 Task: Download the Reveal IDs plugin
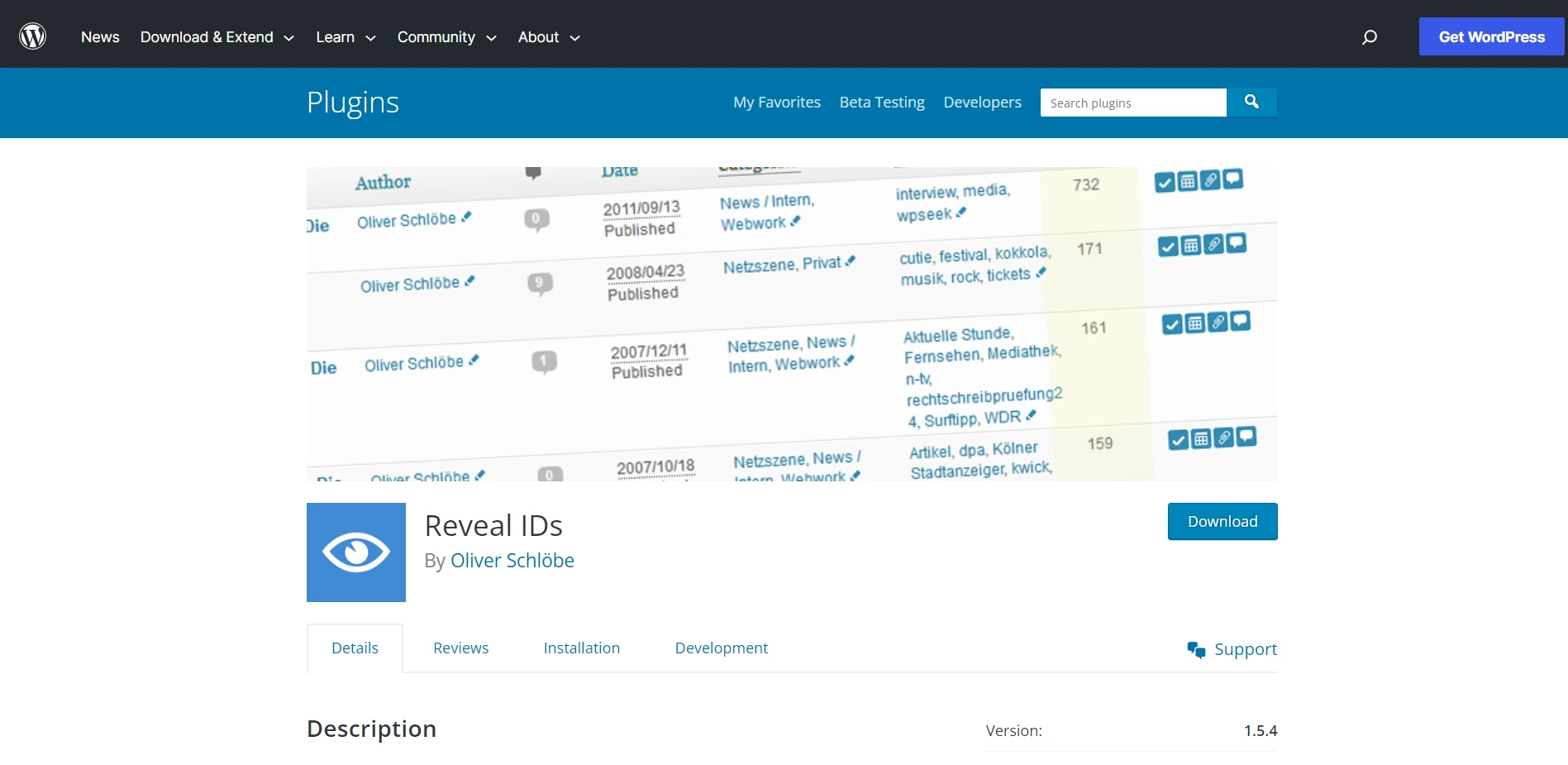point(1222,522)
